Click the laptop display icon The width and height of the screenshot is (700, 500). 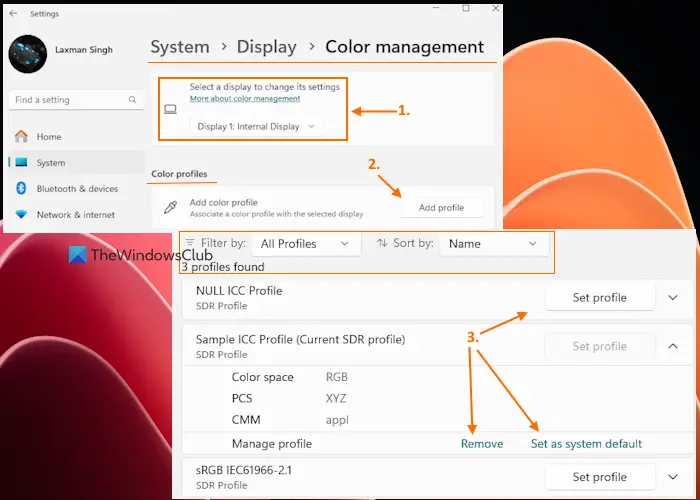point(170,109)
